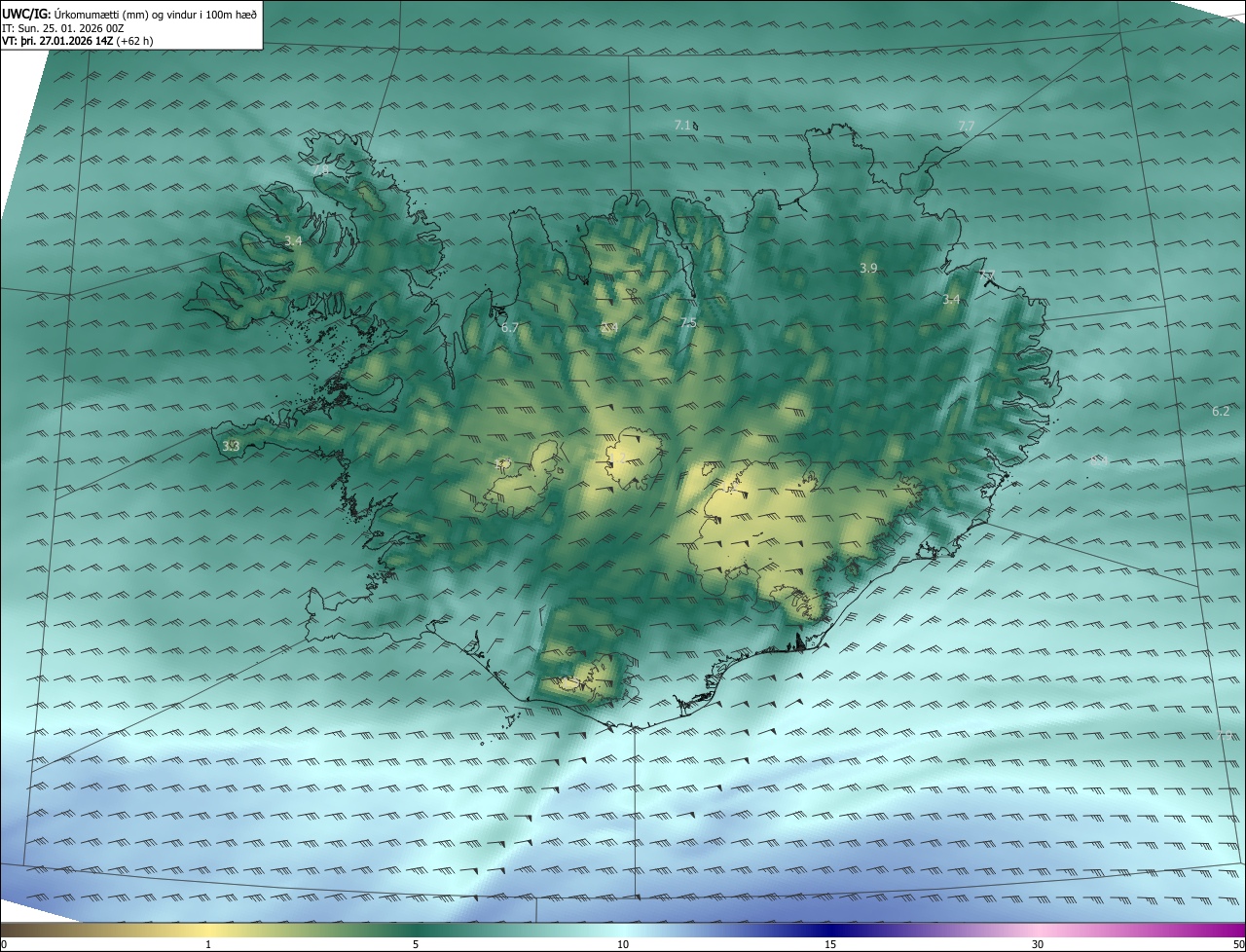Click the colorbar tick label 30

point(1038,944)
